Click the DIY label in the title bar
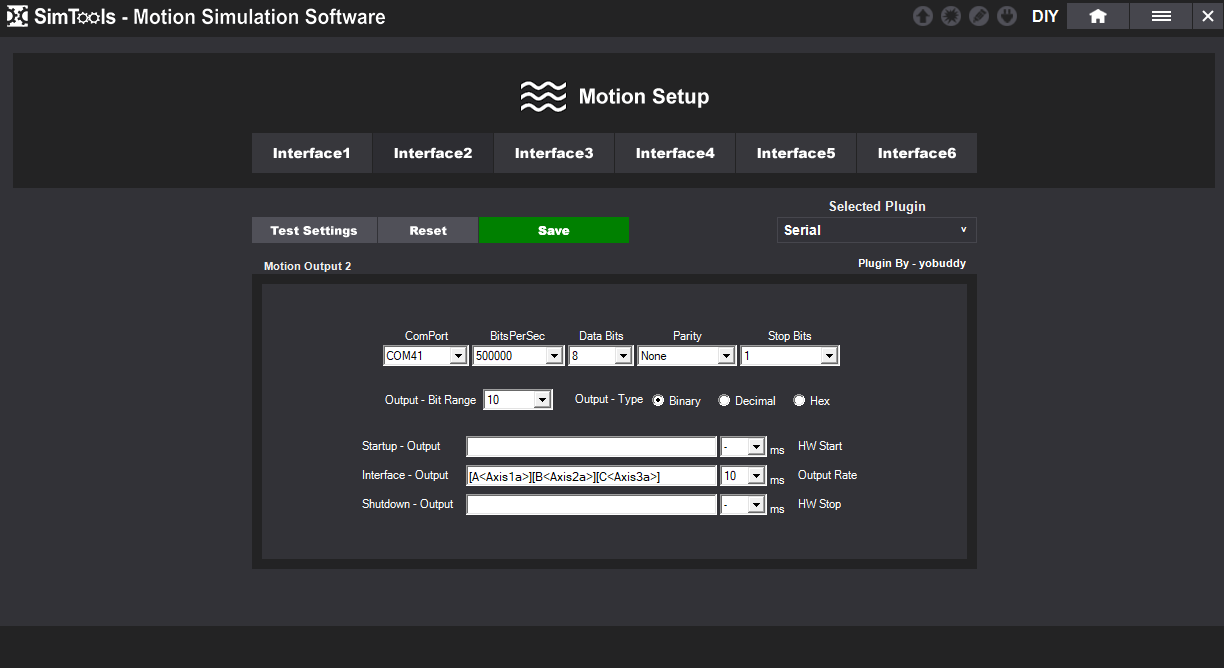Screen dimensions: 1224x668 (x=1045, y=17)
